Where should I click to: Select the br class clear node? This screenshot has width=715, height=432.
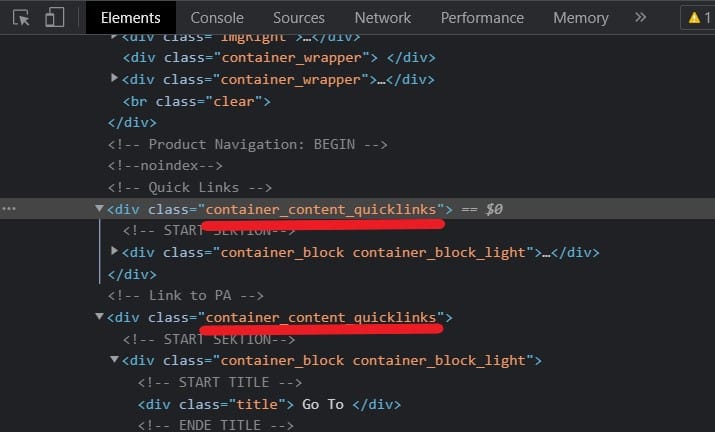point(197,101)
